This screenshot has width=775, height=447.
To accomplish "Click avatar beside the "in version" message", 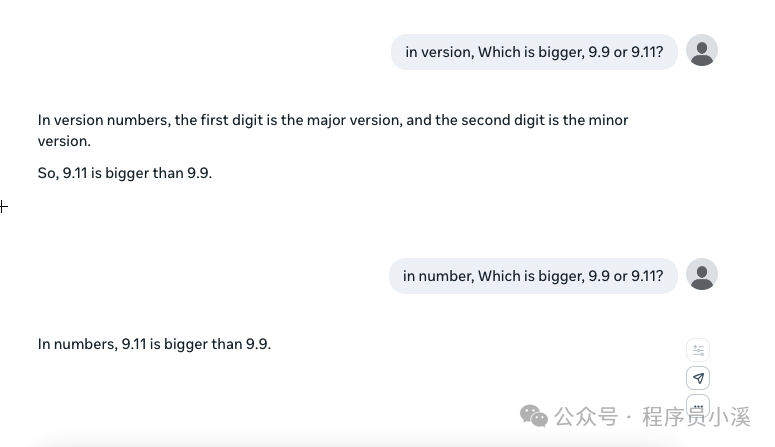I will [x=702, y=51].
